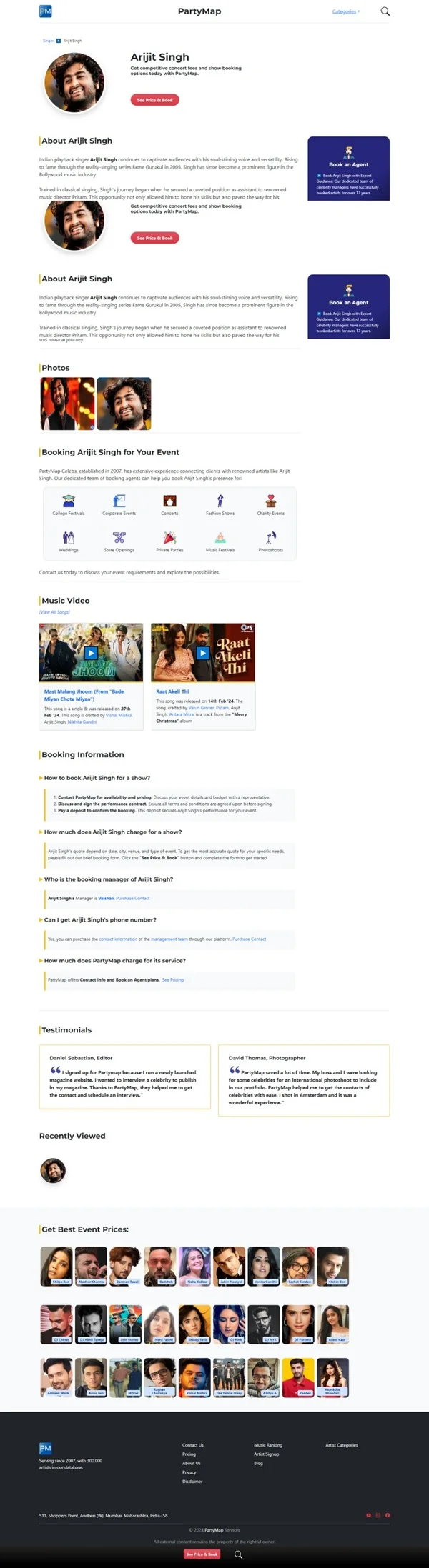This screenshot has height=1568, width=429.
Task: Click the Charity Events gift box icon
Action: [x=271, y=501]
